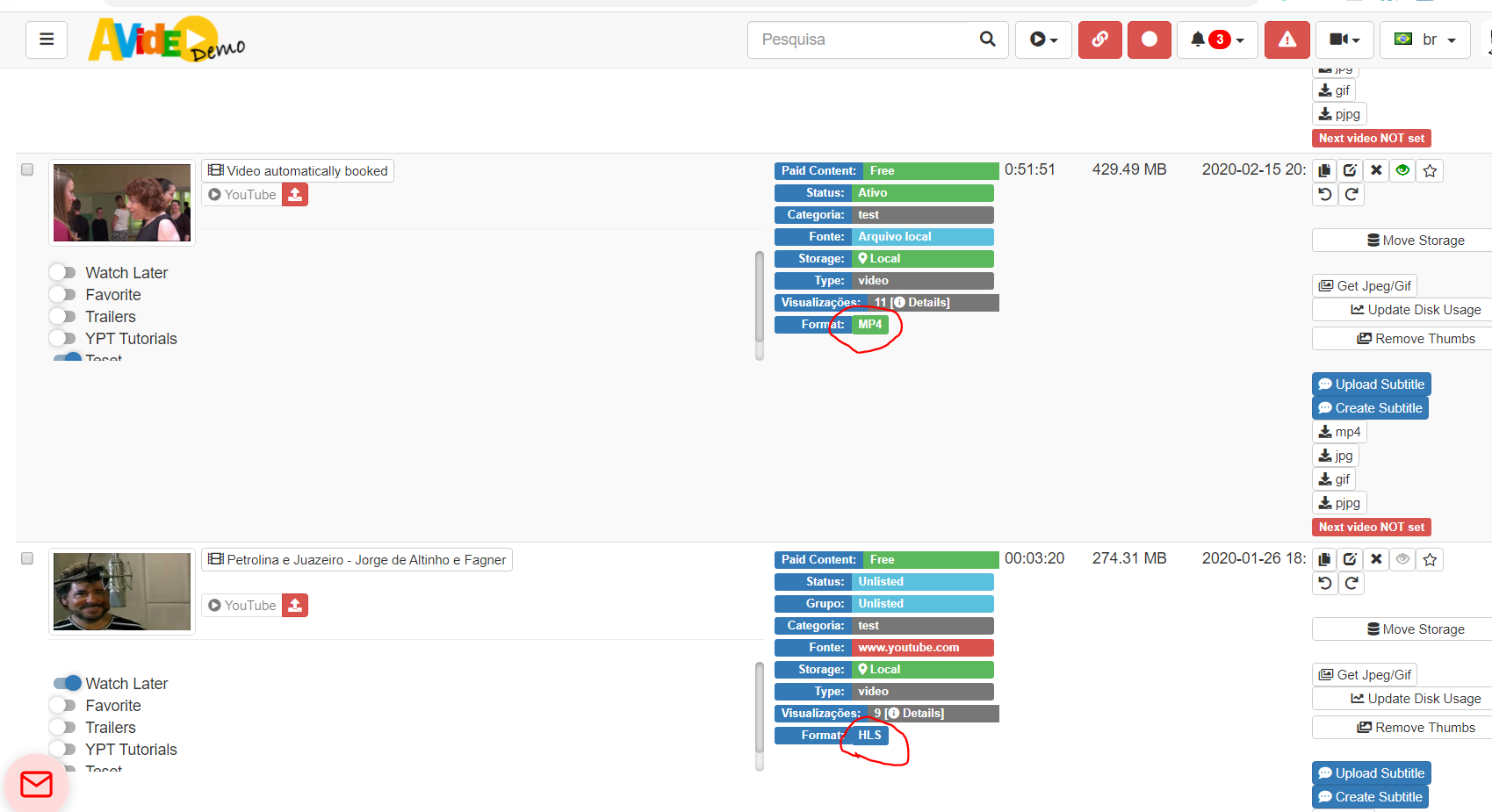This screenshot has height=812, width=1492.
Task: Delete the Petrolina e Juazeiro entry
Action: coord(1377,559)
